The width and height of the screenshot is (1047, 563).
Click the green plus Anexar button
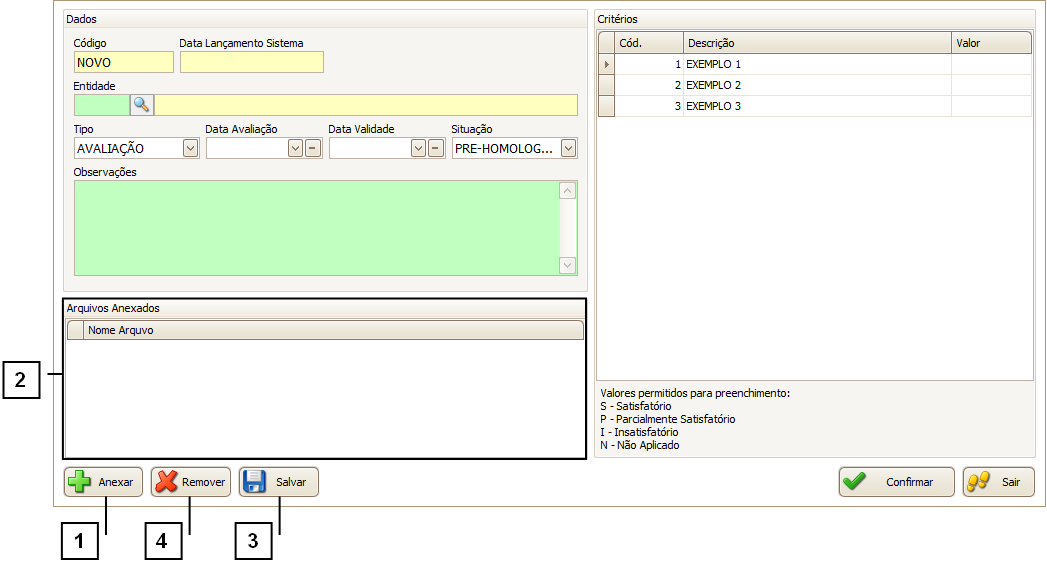[104, 482]
